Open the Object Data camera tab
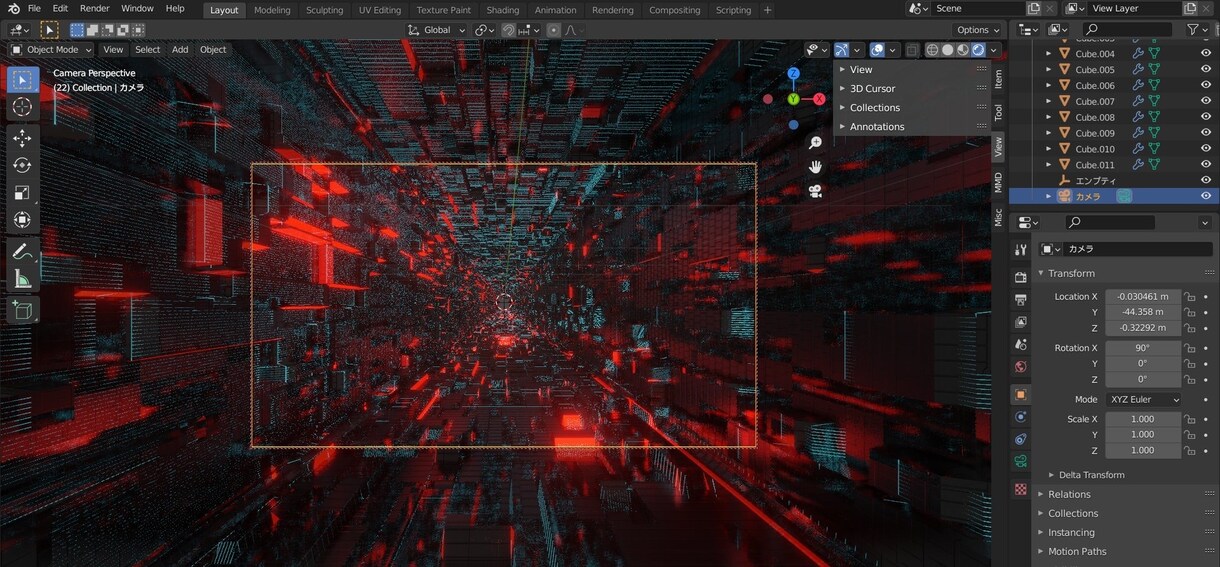1220x567 pixels. point(1021,461)
